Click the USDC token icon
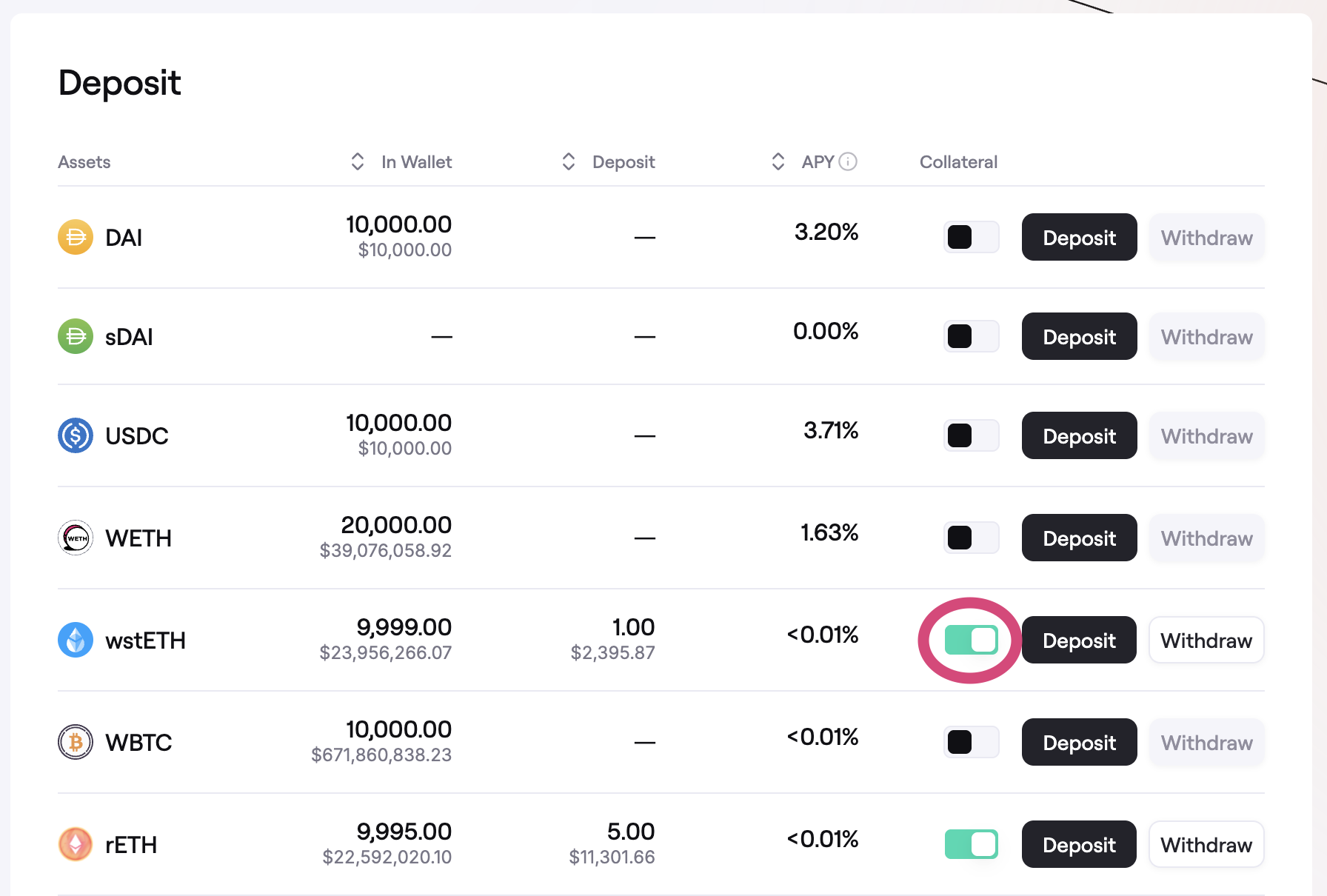The height and width of the screenshot is (896, 1327). [76, 436]
